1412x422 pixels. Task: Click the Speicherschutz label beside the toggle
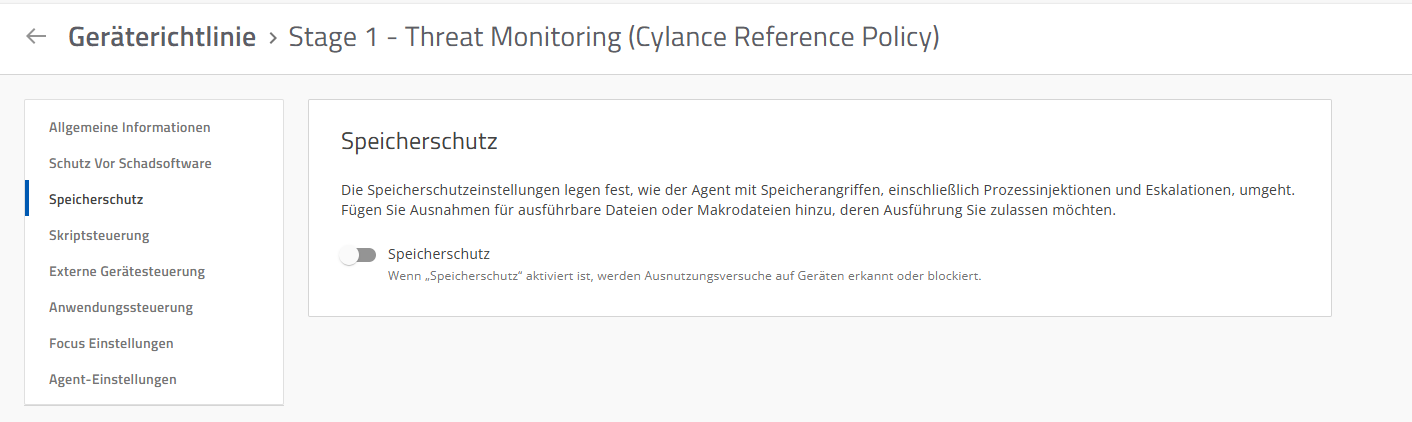coord(438,254)
